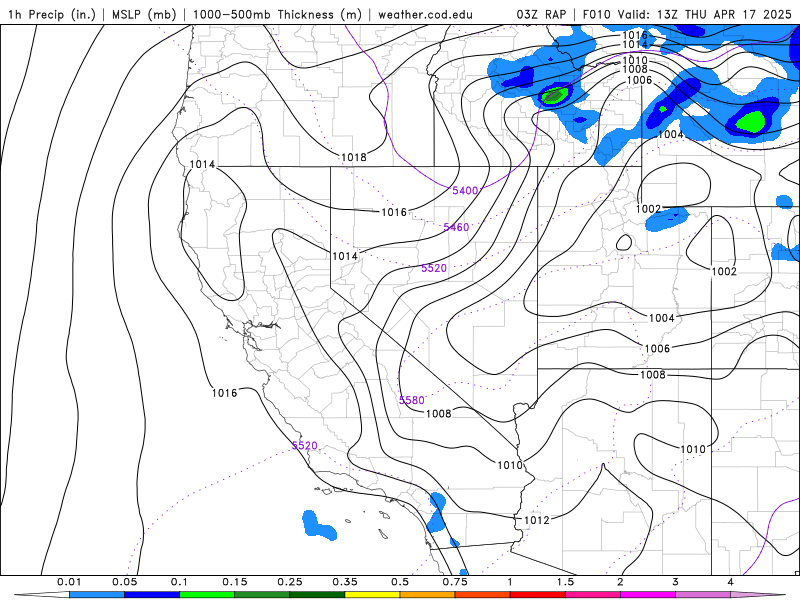Image resolution: width=800 pixels, height=600 pixels.
Task: Pick the light blue 0.01–0.05 legend swatch
Action: pos(97,595)
